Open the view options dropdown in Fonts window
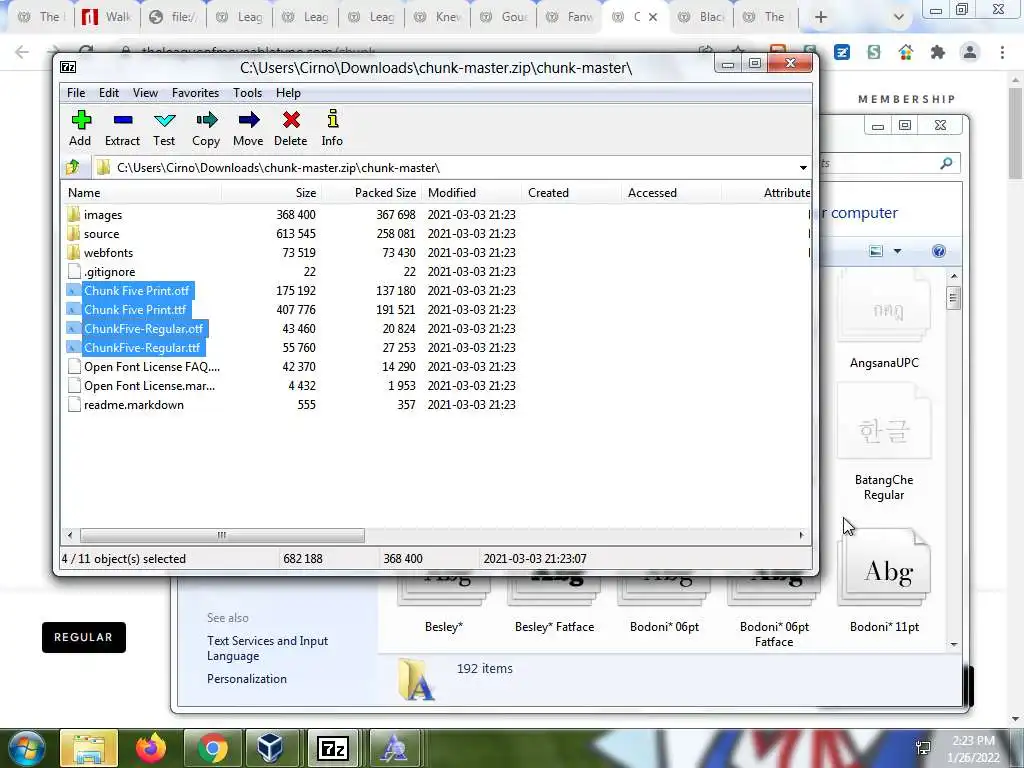 click(897, 251)
